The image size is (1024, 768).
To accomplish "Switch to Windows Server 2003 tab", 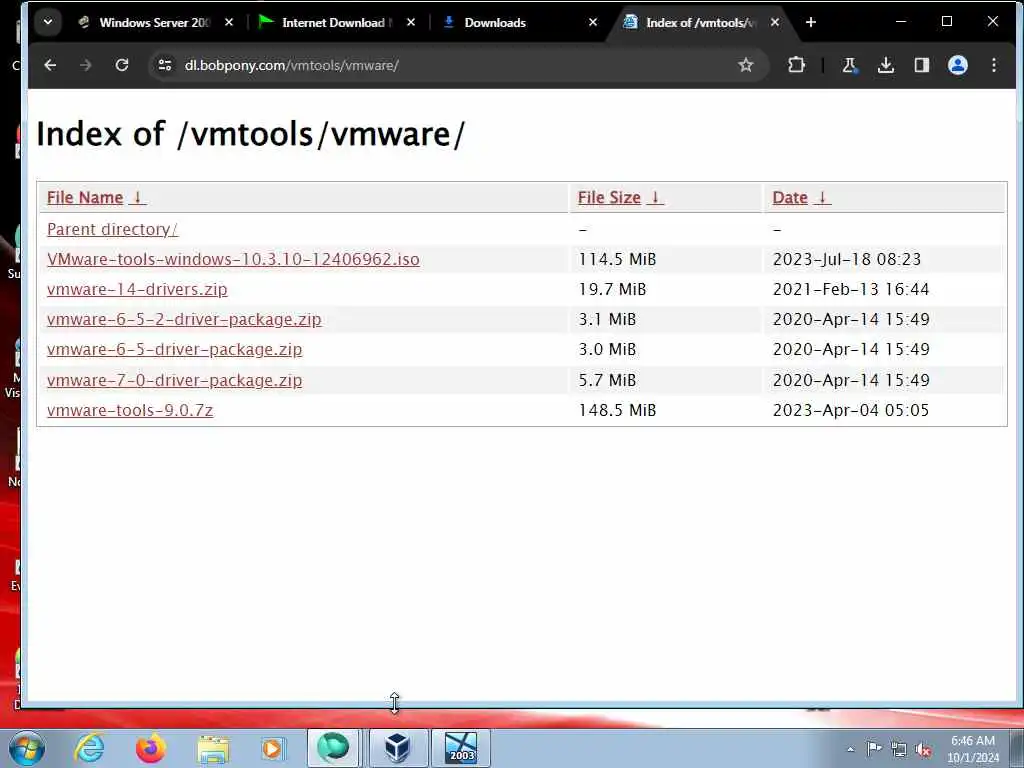I will pos(153,23).
